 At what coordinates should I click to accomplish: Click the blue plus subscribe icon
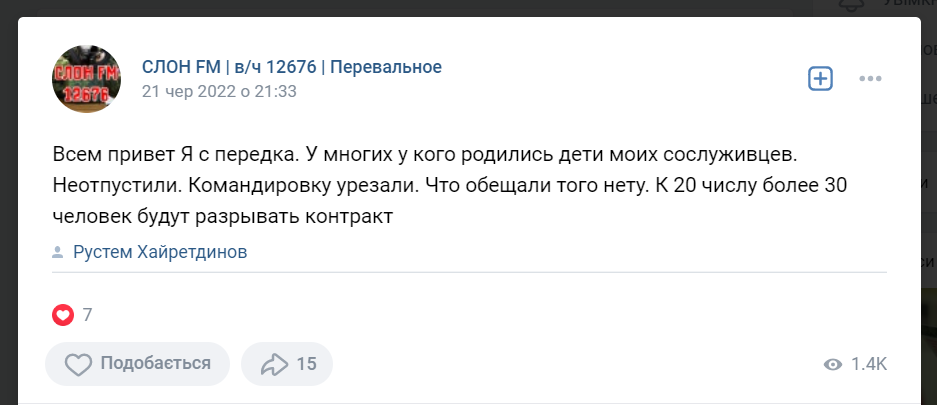[x=820, y=79]
